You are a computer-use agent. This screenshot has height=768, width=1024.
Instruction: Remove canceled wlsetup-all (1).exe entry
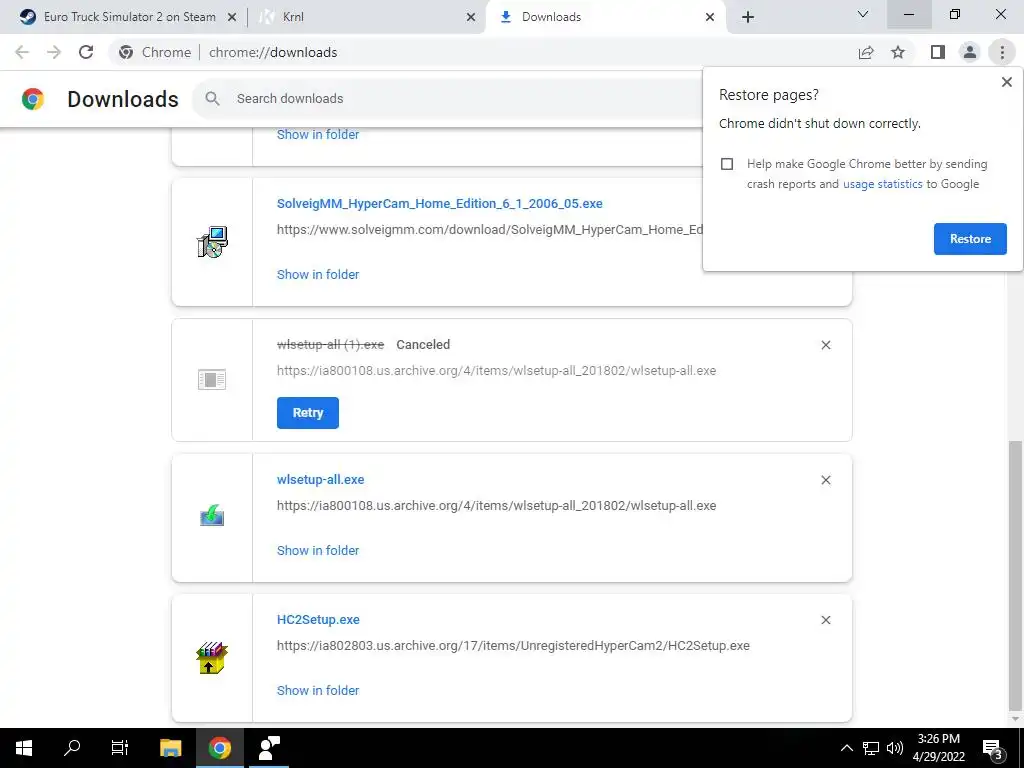pyautogui.click(x=825, y=345)
